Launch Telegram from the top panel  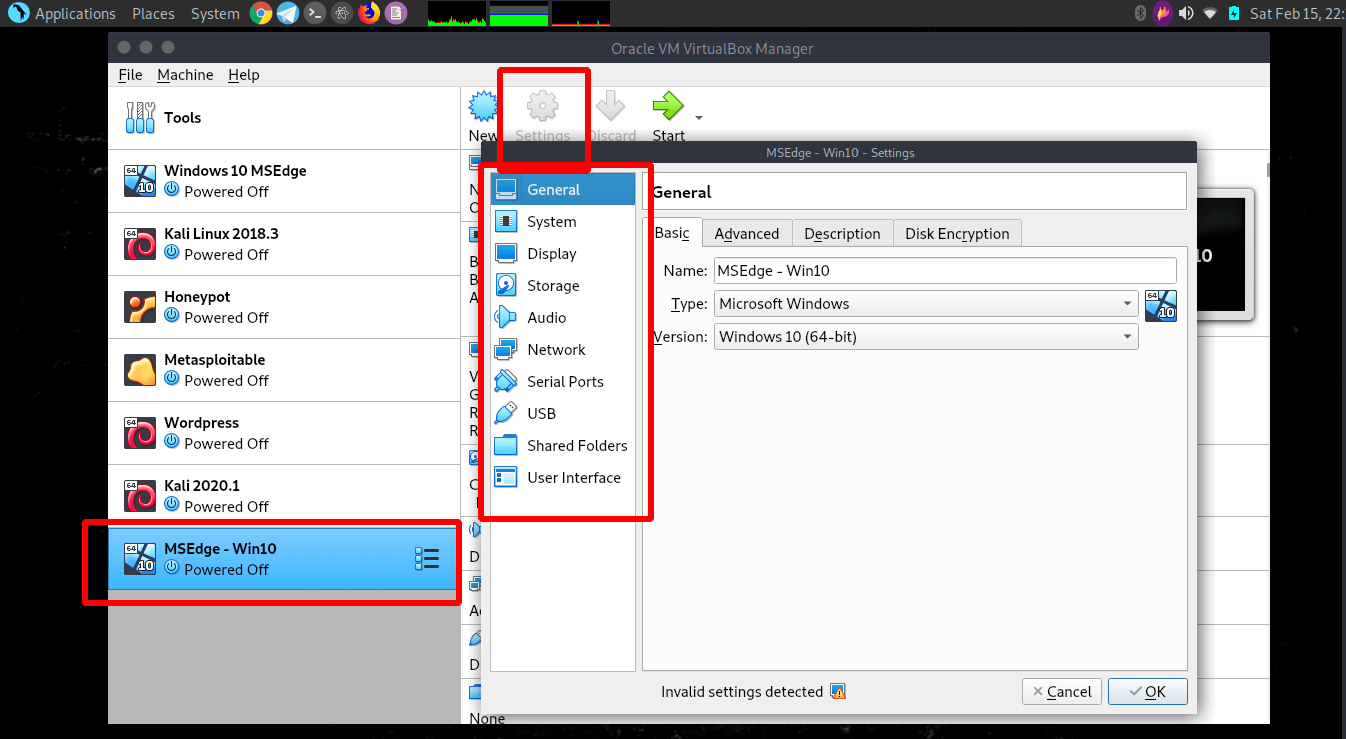click(288, 13)
